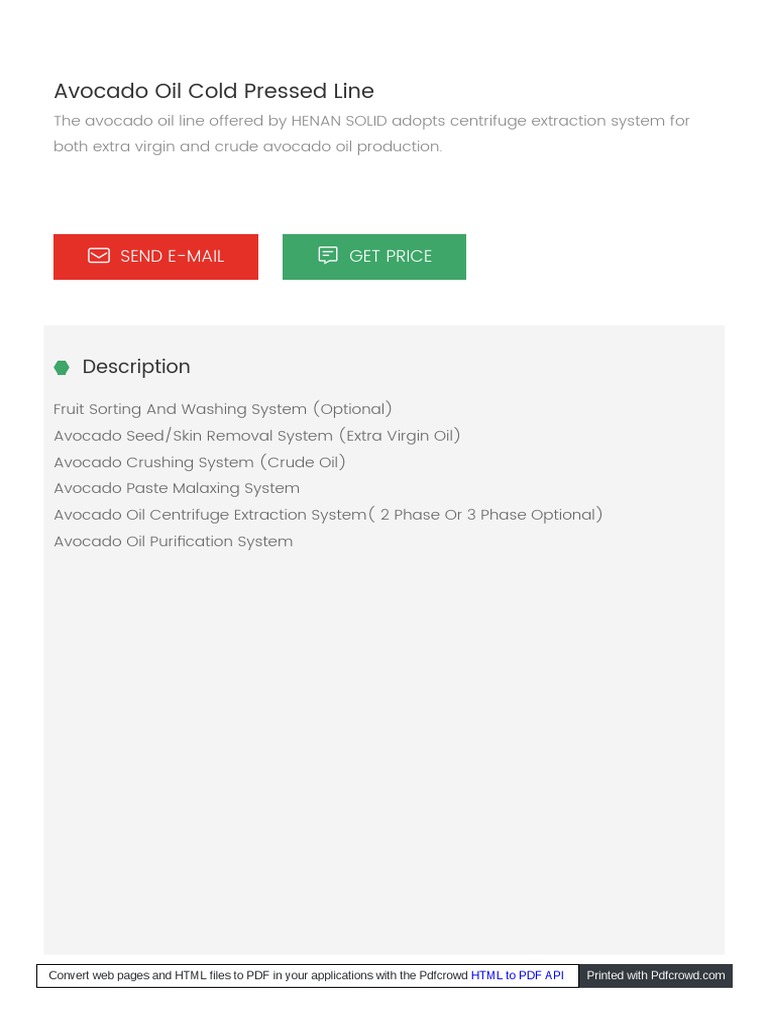Click the empty gray area below the description list
The image size is (768, 1024).
(384, 750)
